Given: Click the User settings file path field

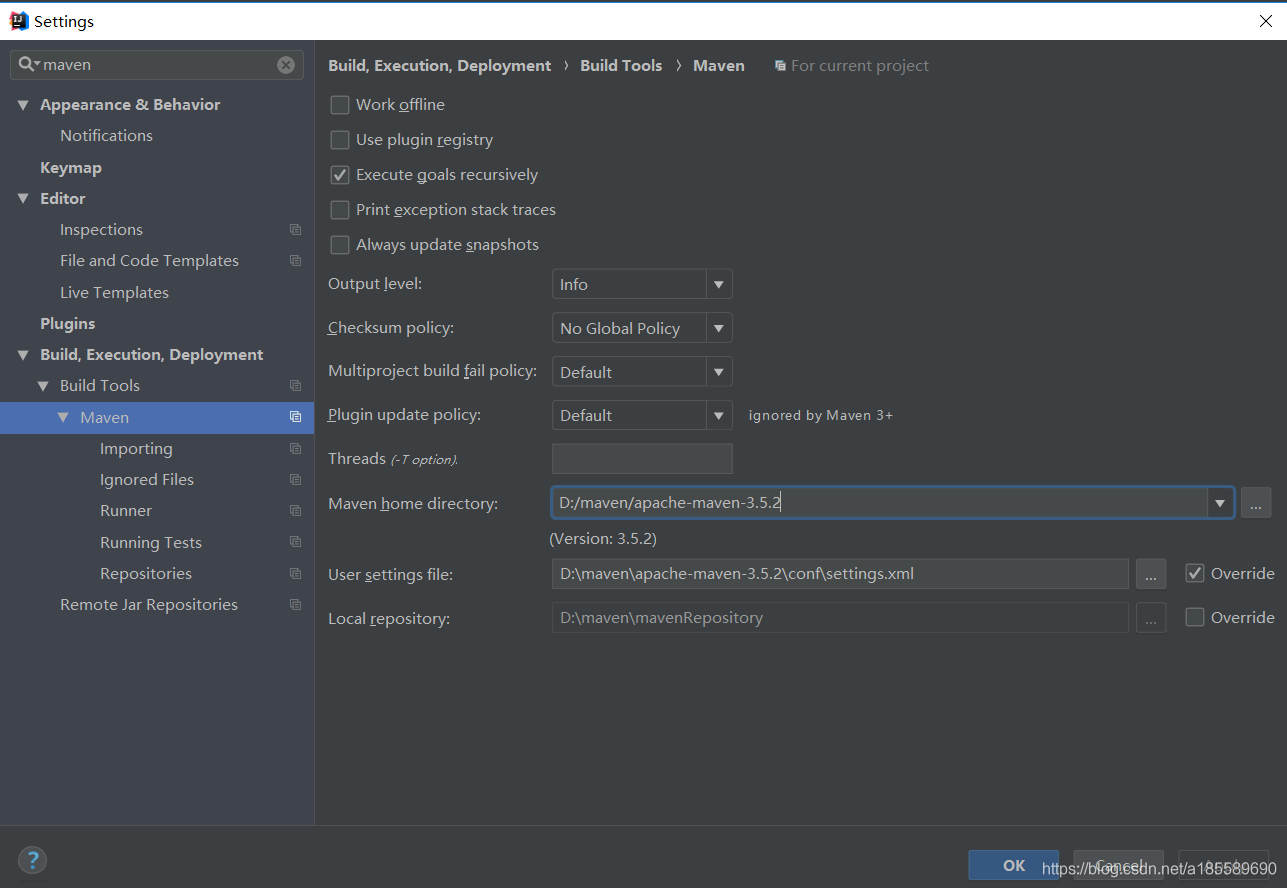Looking at the screenshot, I should pyautogui.click(x=840, y=574).
